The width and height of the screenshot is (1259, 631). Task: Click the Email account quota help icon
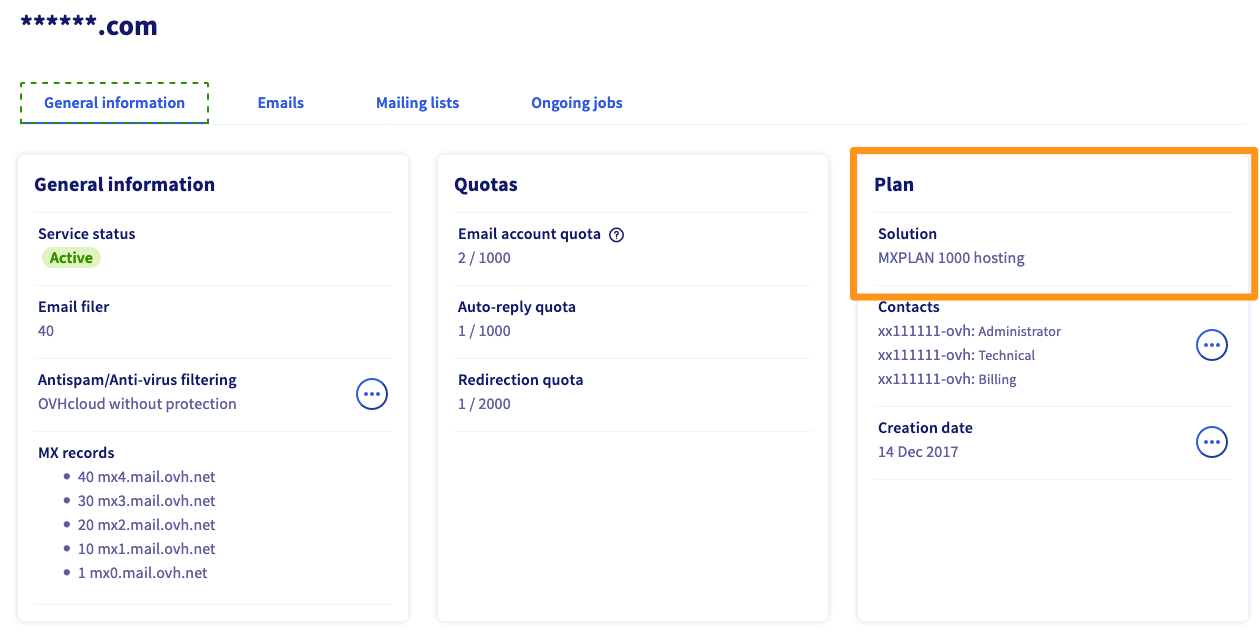[617, 235]
